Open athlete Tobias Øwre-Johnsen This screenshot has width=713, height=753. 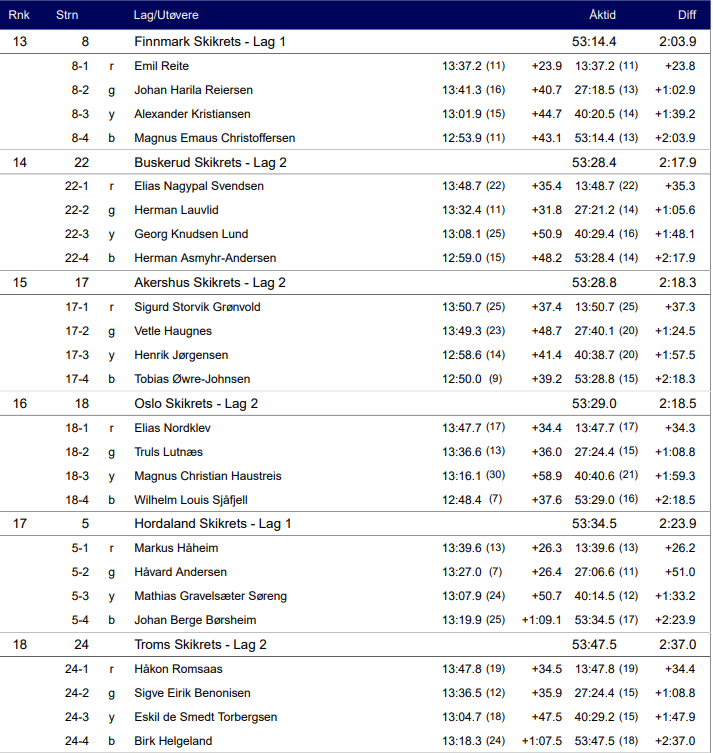tap(192, 379)
